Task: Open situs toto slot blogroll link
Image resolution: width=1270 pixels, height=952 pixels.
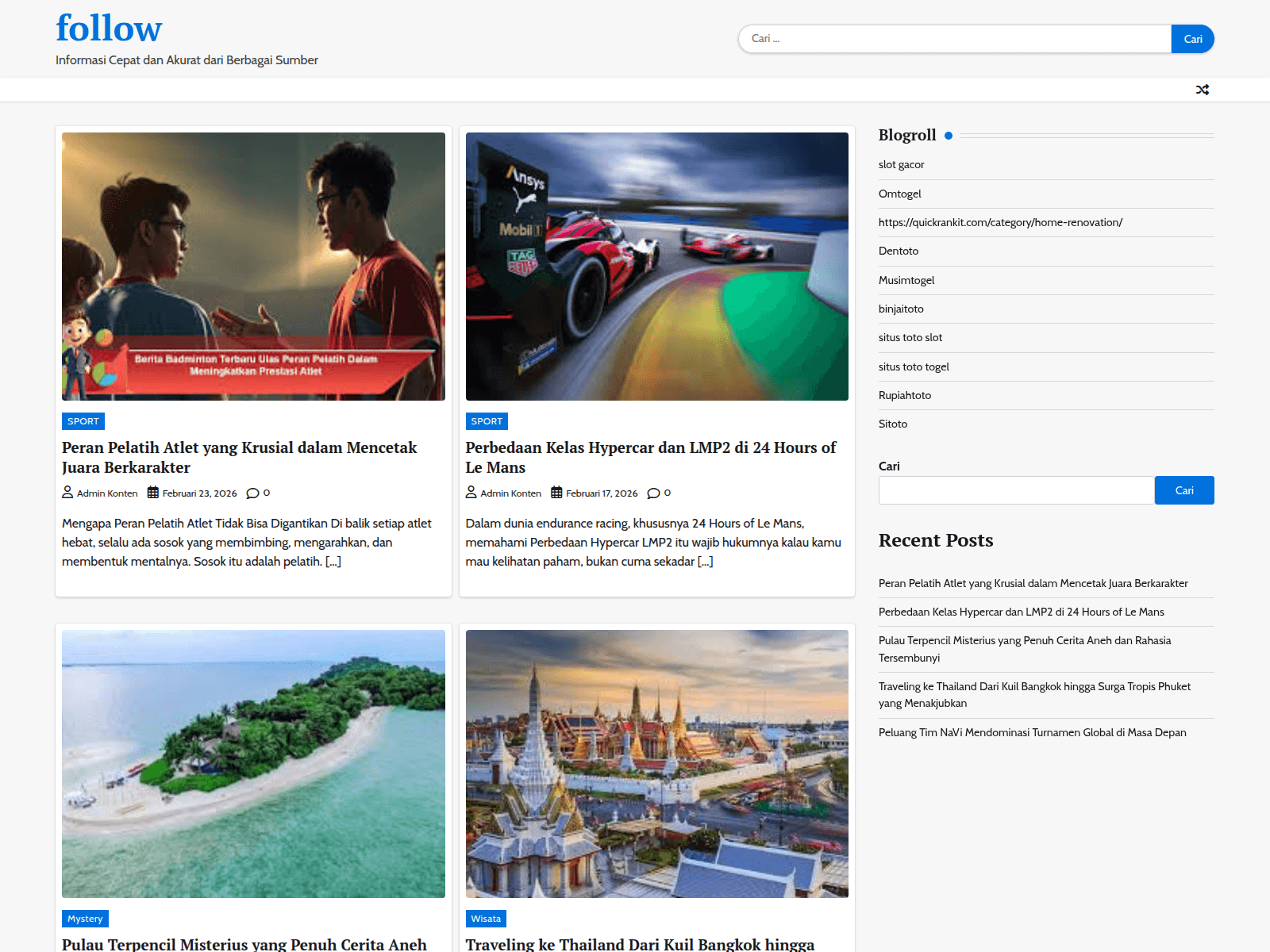Action: [910, 338]
